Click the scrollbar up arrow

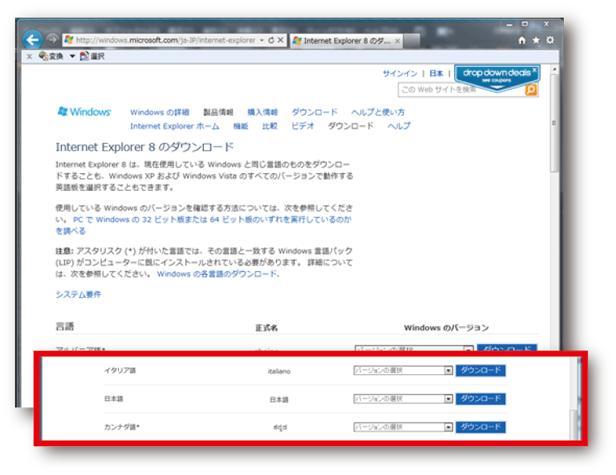tap(554, 70)
